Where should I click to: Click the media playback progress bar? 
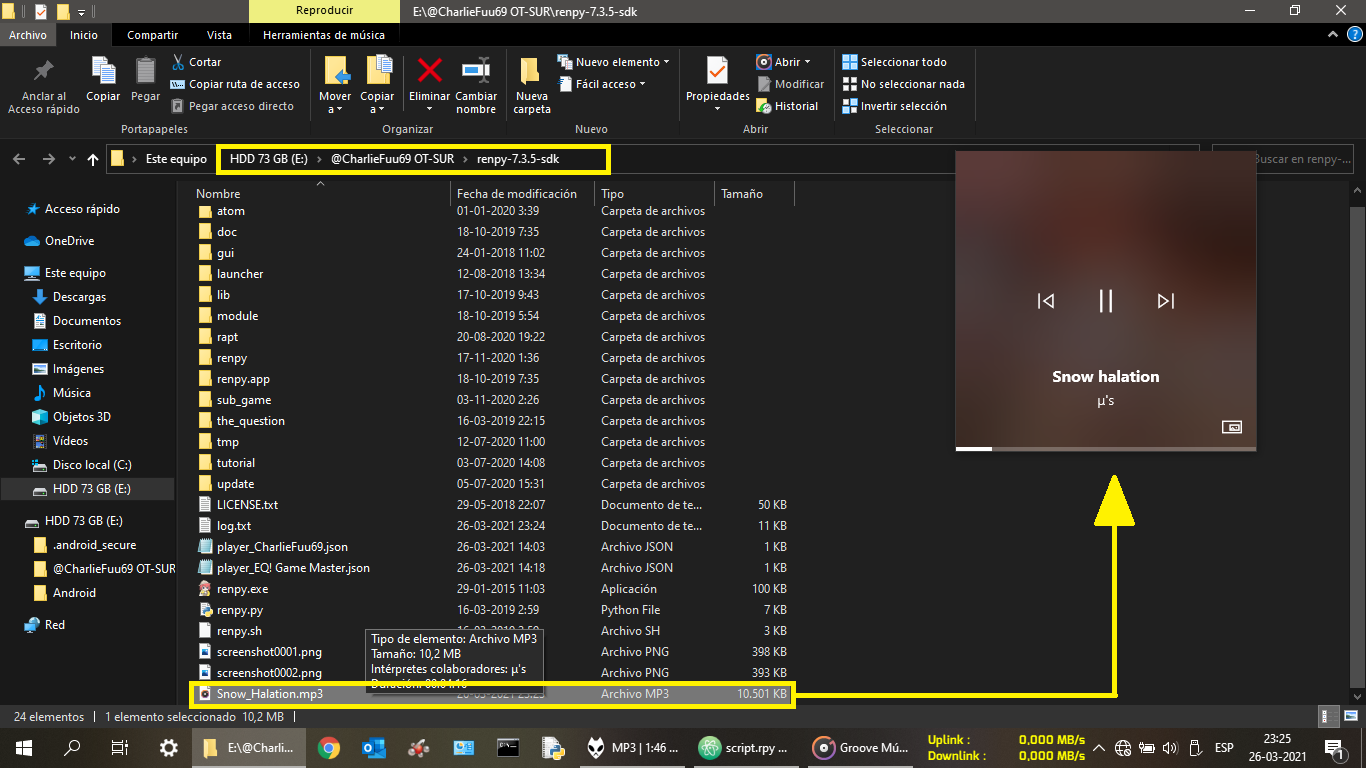click(x=1105, y=449)
